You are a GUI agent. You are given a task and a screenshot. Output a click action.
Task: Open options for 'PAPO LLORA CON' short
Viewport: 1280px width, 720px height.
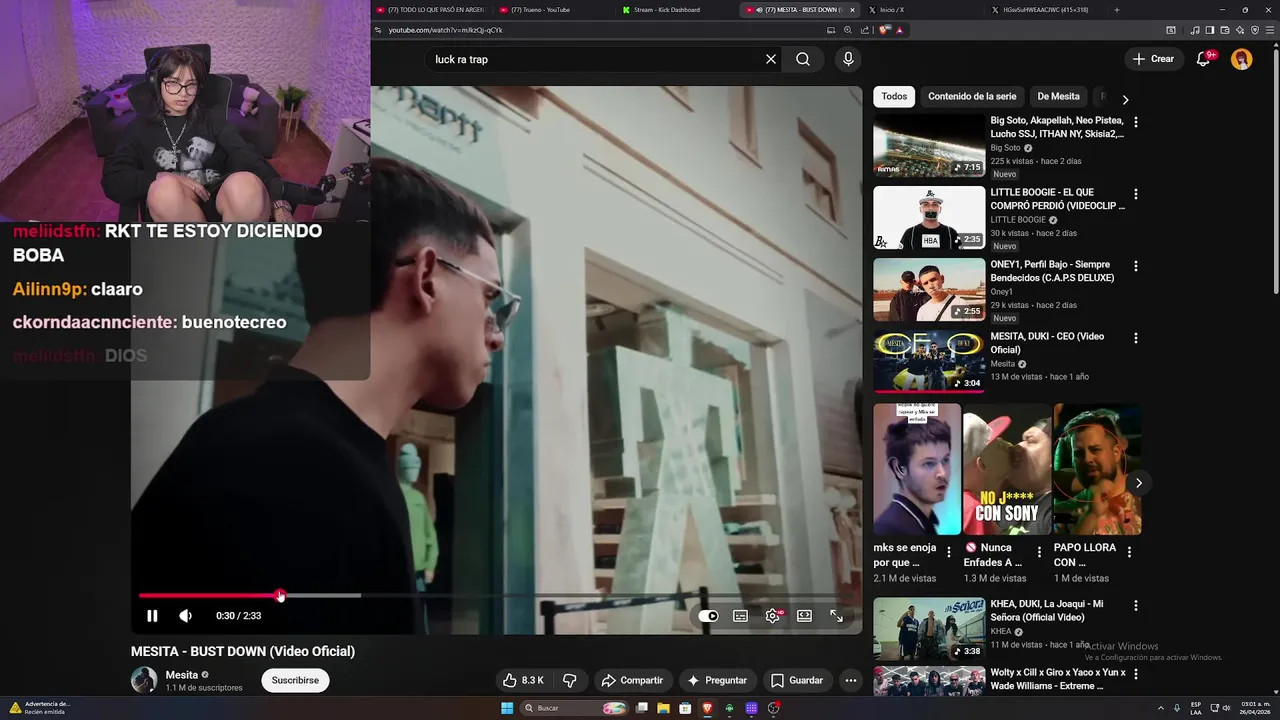click(1129, 552)
